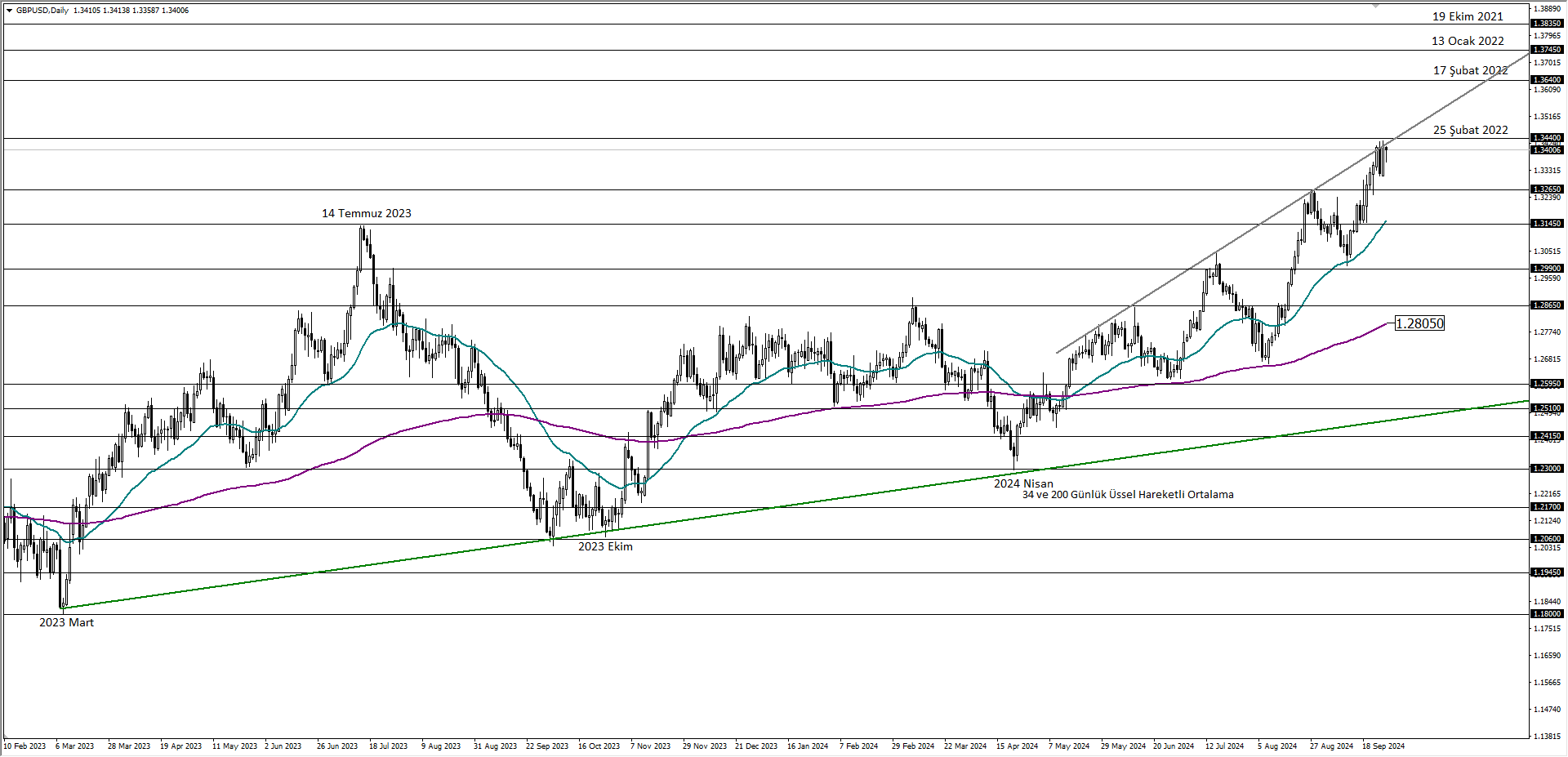Click the 5 Aug 2024 date on time axis
This screenshot has height=757, width=1568.
pos(1277,746)
